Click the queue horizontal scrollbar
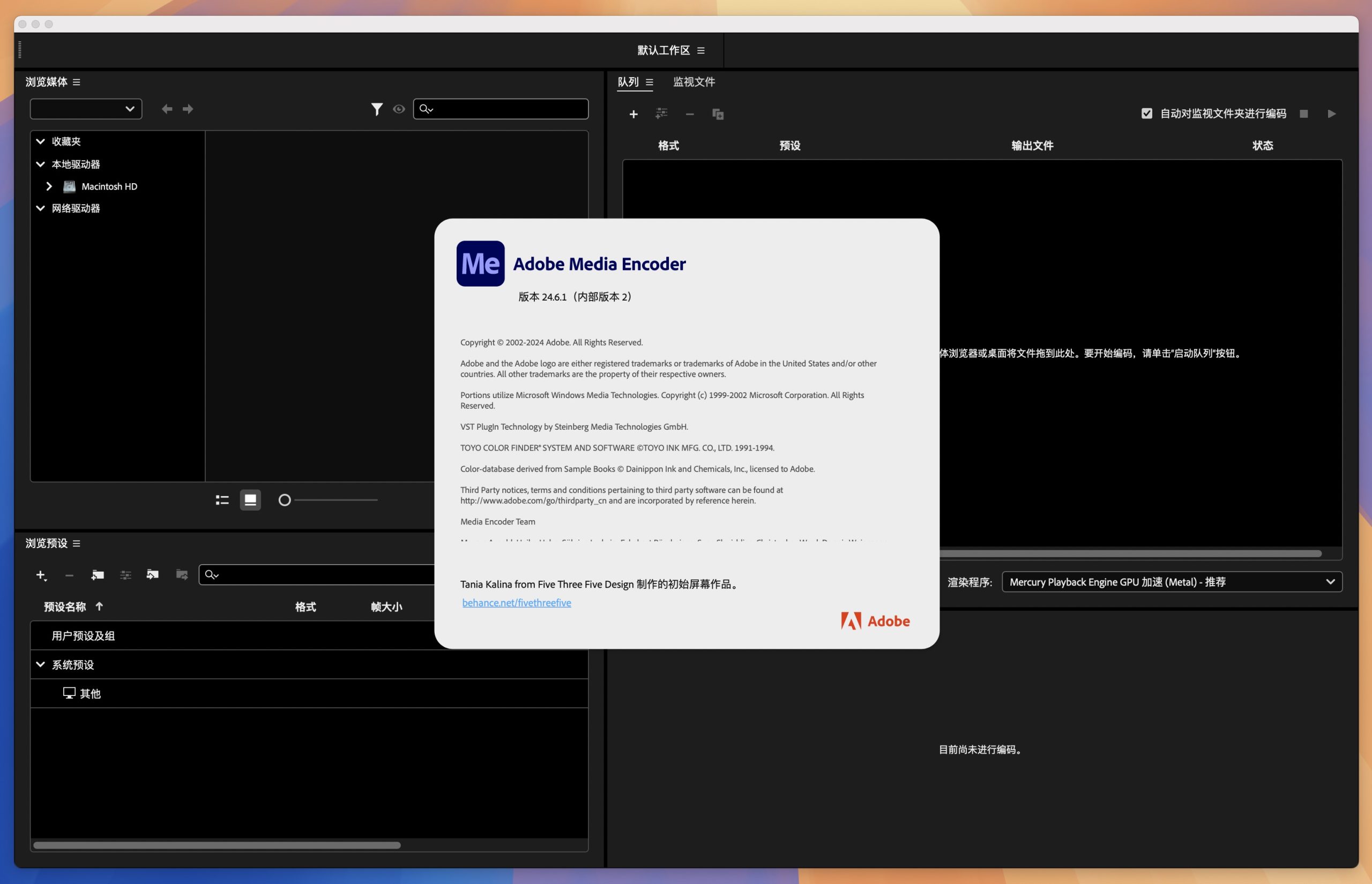 [x=1131, y=553]
